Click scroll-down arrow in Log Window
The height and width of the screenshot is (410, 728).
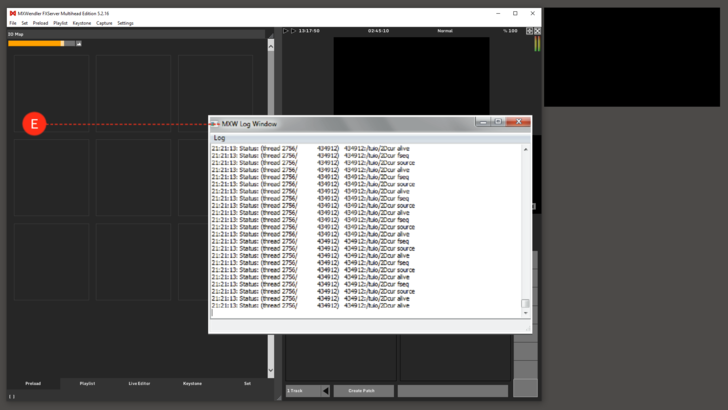point(526,313)
